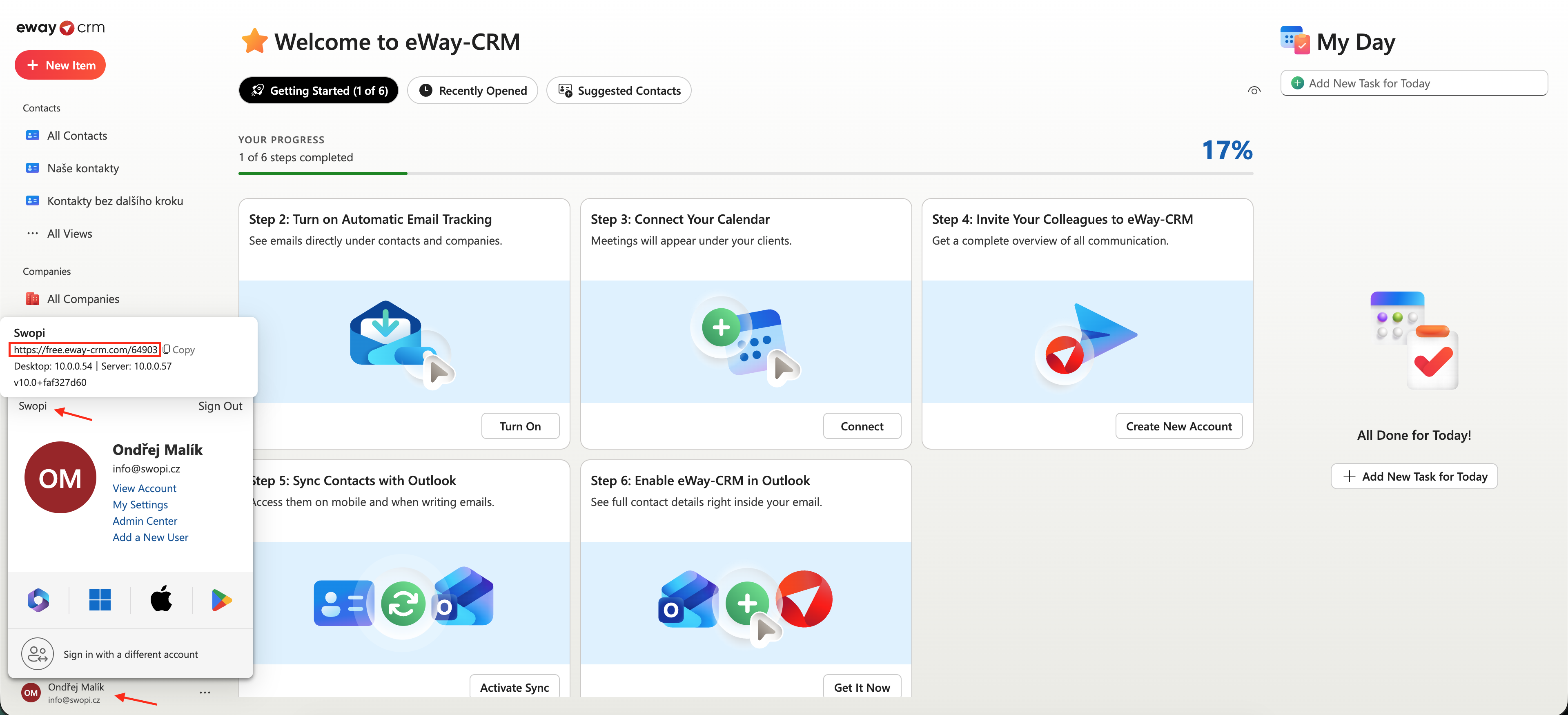The width and height of the screenshot is (1568, 715).
Task: Click the rocket icon in Getting Started
Action: [258, 91]
